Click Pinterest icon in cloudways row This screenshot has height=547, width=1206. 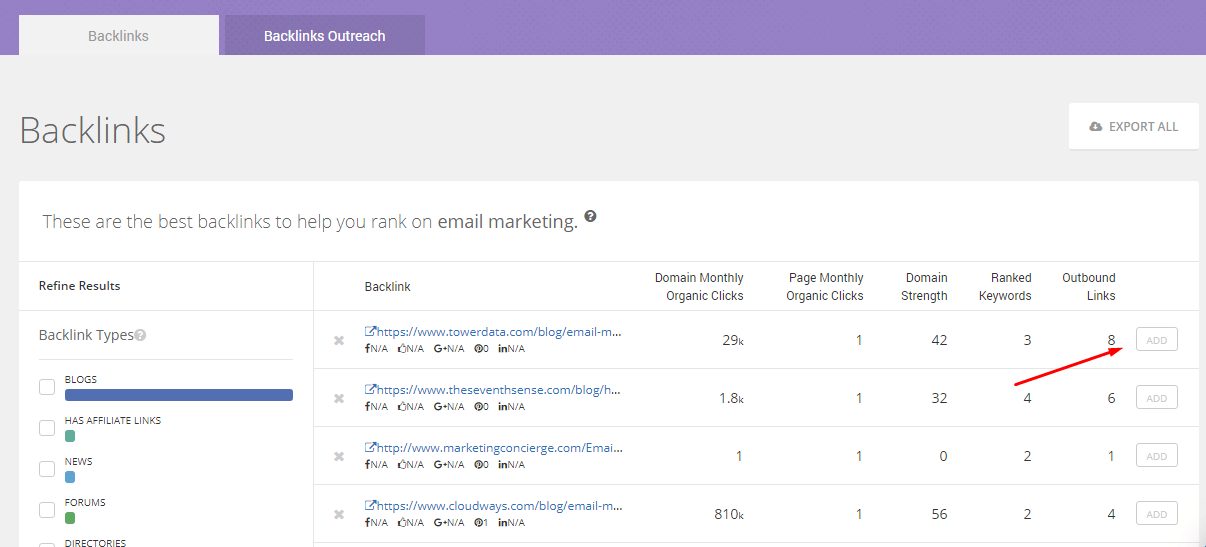pyautogui.click(x=478, y=523)
